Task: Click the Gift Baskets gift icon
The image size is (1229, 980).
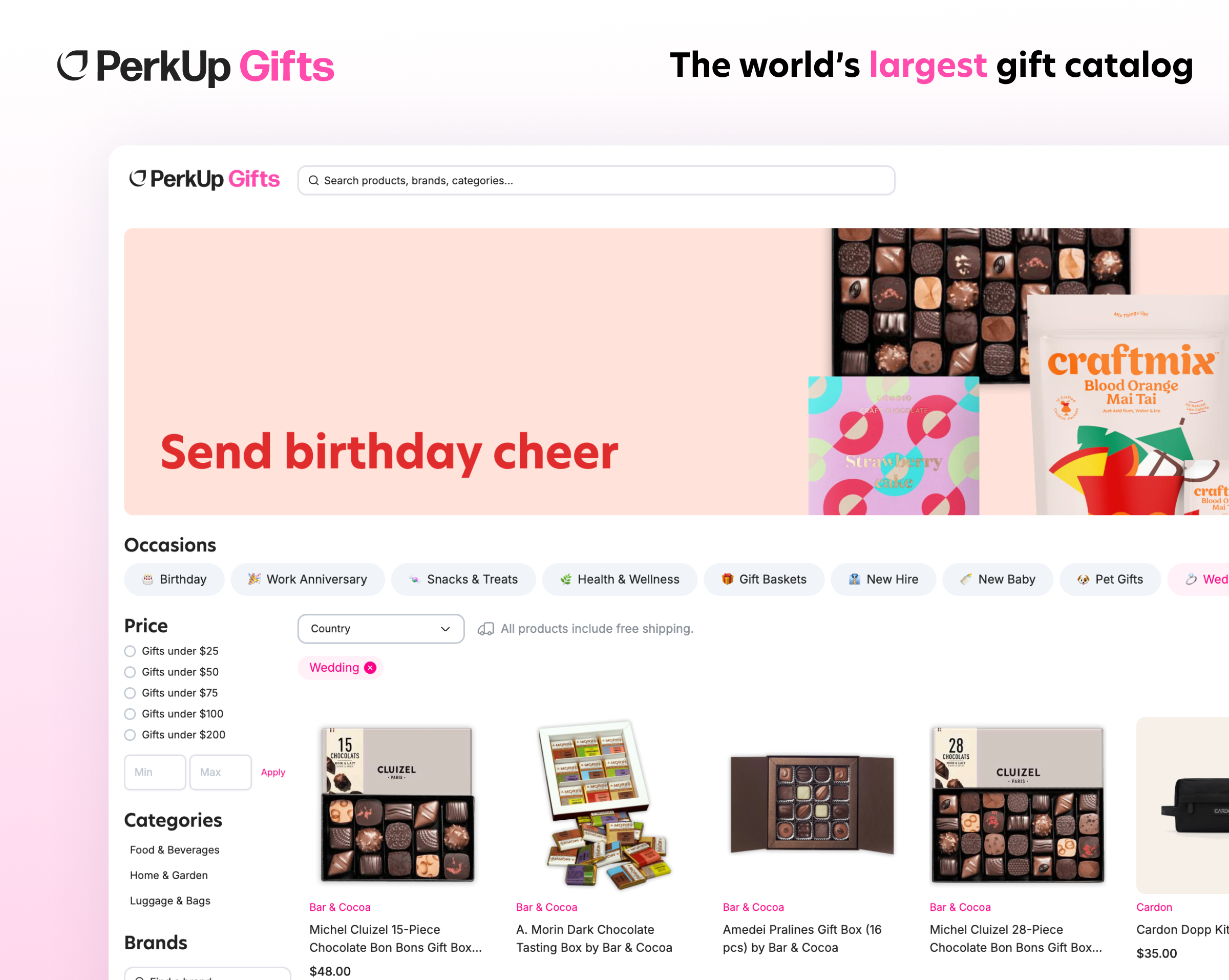Action: click(727, 579)
